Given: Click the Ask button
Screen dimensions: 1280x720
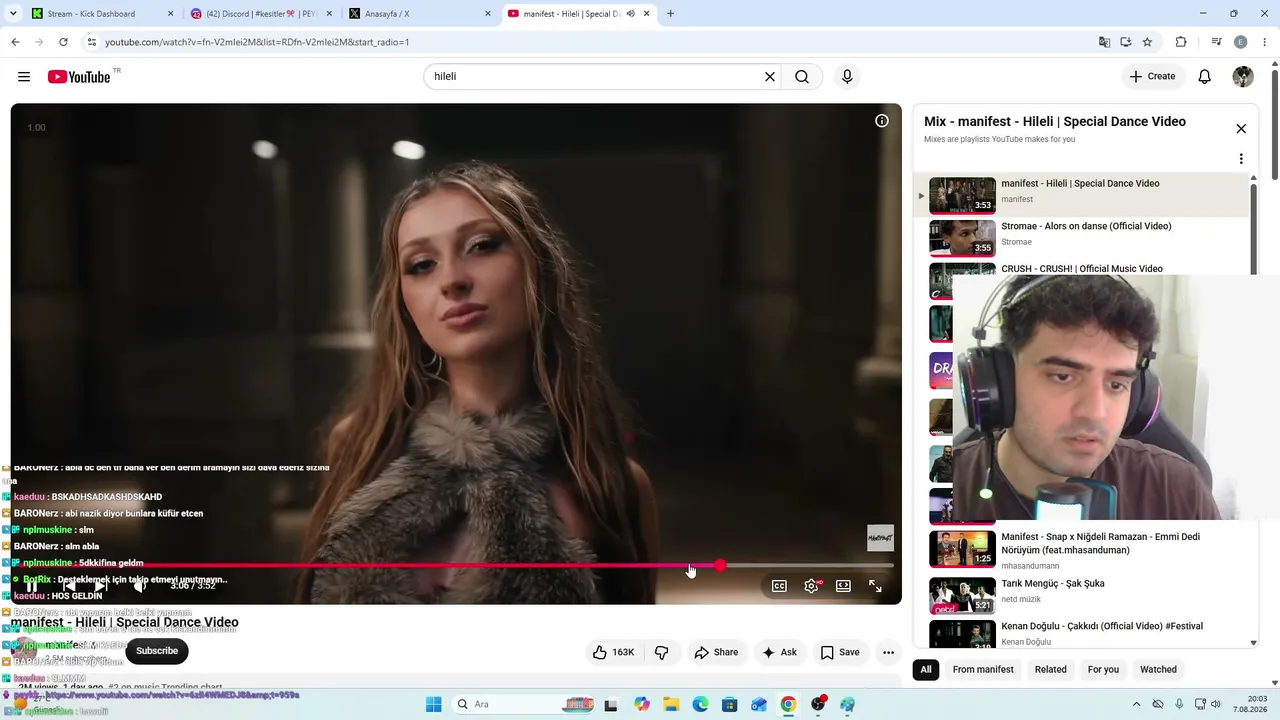Looking at the screenshot, I should [779, 652].
